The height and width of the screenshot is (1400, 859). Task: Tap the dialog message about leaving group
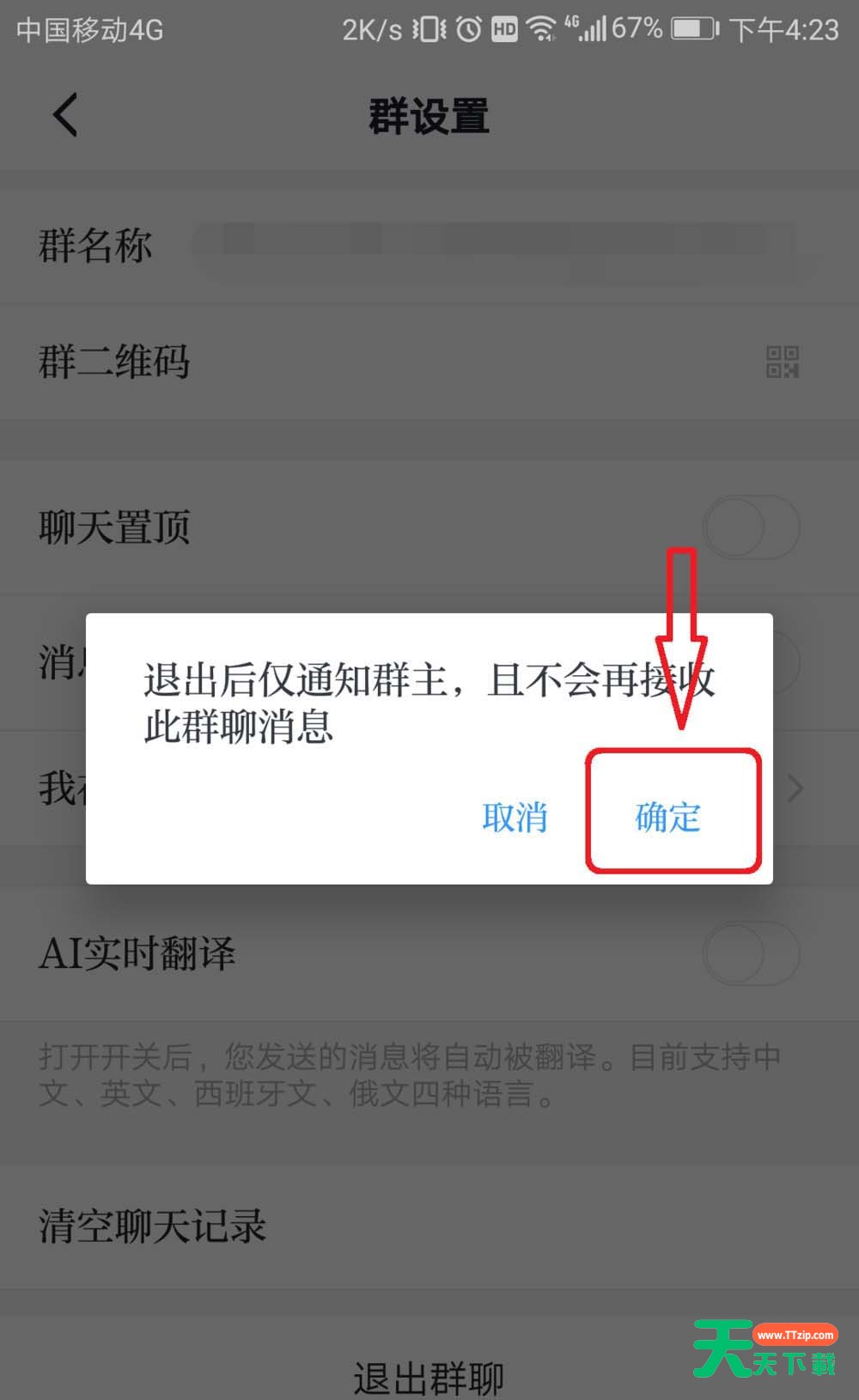click(x=429, y=703)
